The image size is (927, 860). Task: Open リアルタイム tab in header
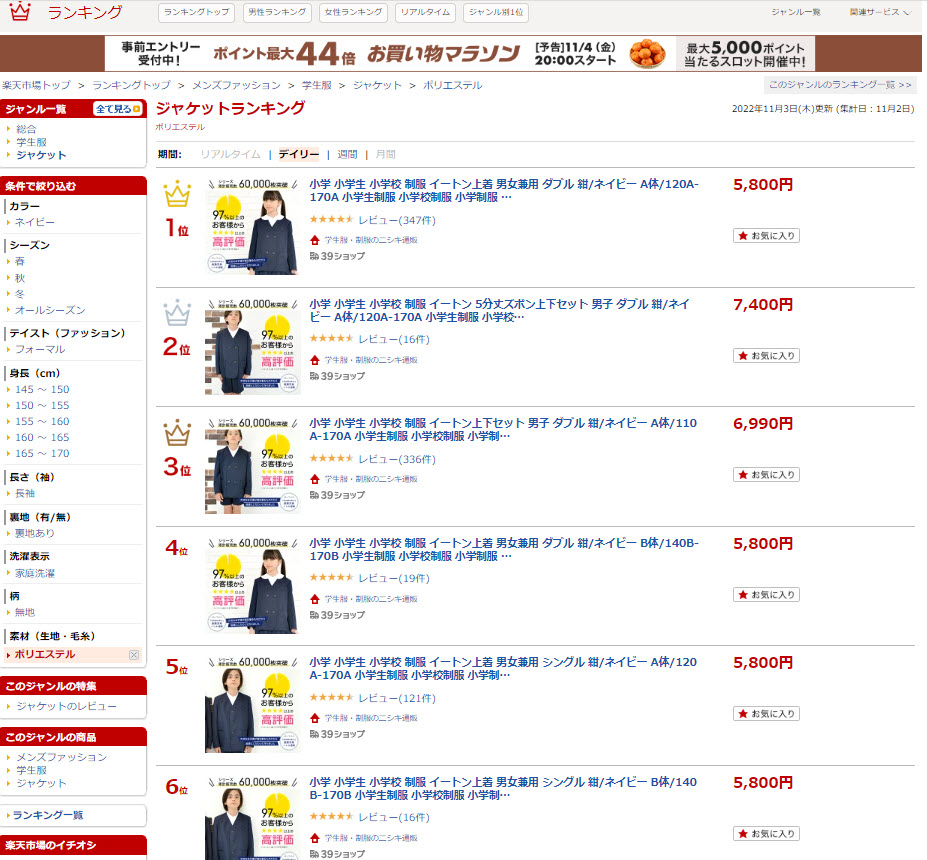(x=425, y=12)
